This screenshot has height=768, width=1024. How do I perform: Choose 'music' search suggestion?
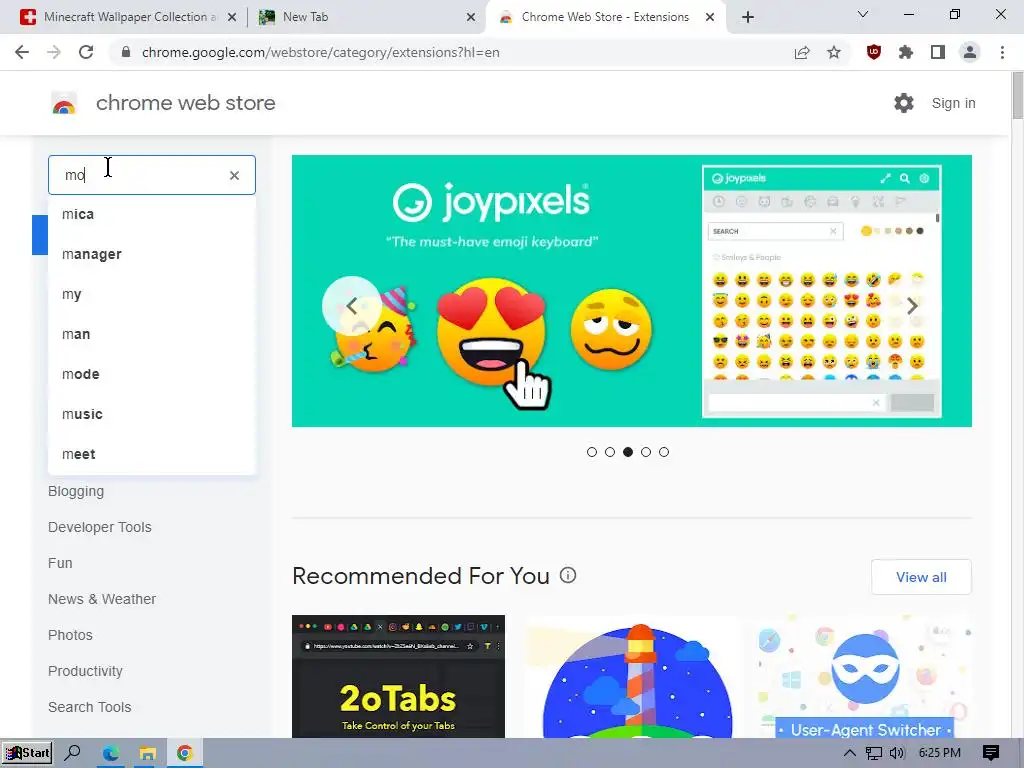click(x=152, y=414)
